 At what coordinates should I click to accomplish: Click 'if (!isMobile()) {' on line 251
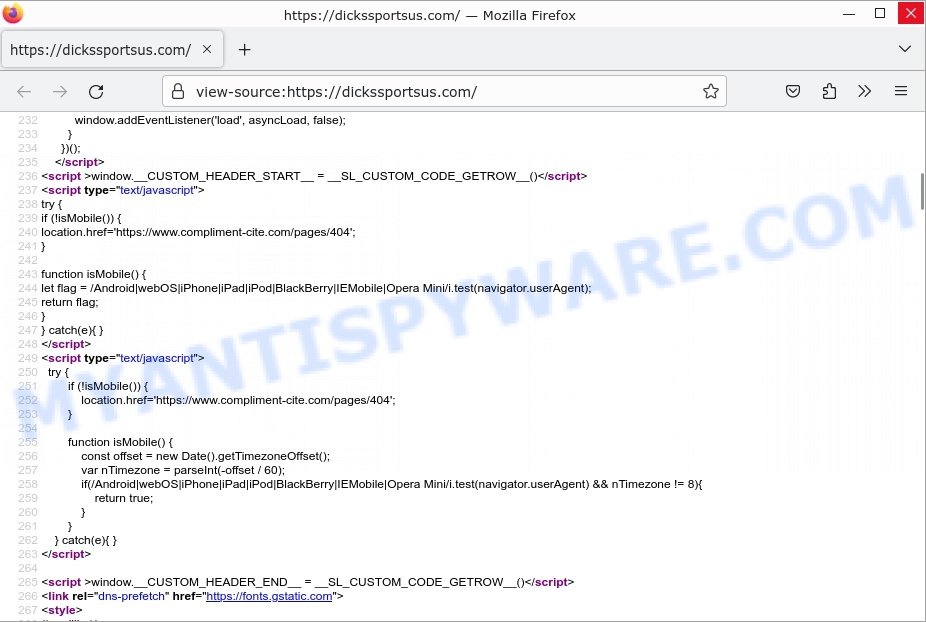pyautogui.click(x=108, y=386)
